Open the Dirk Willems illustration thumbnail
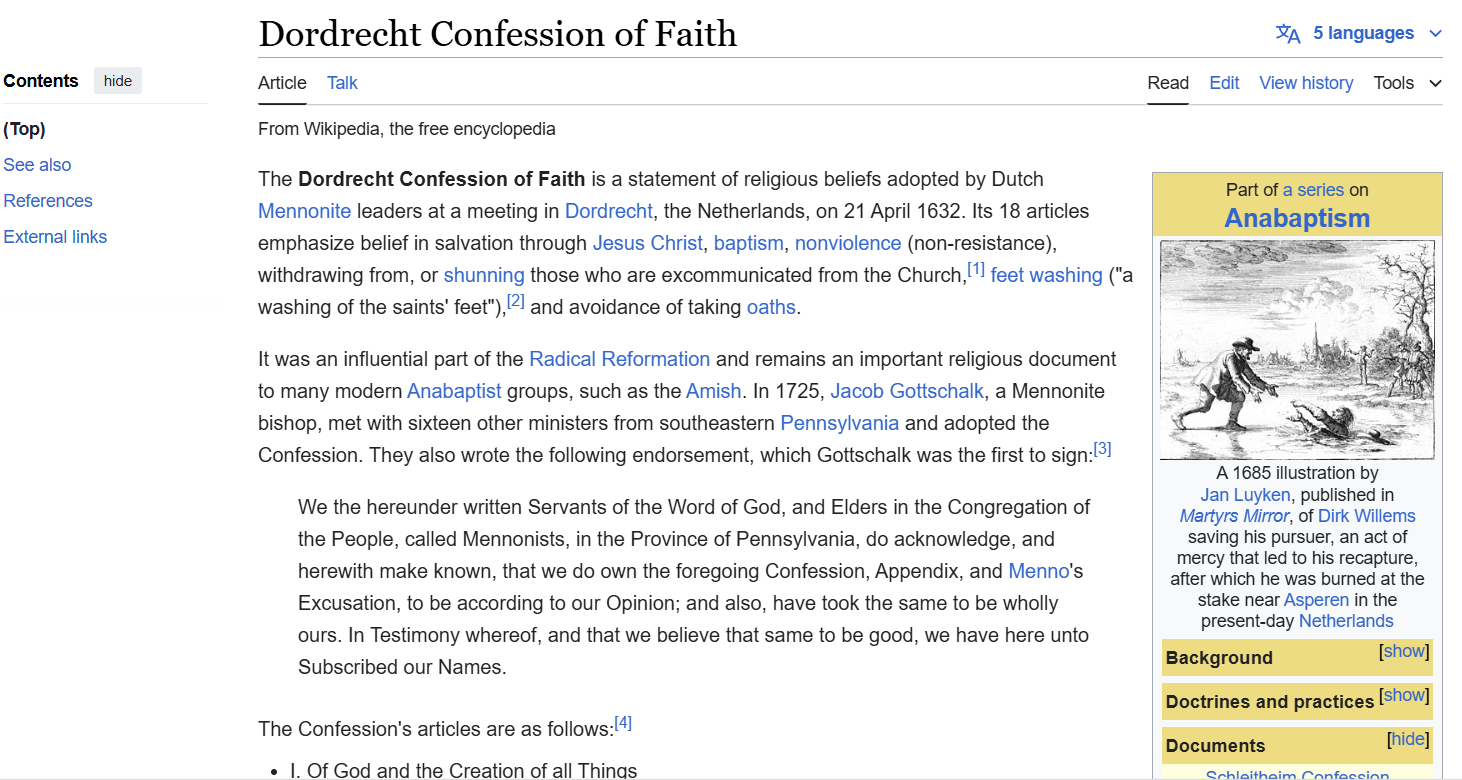The image size is (1462, 780). point(1297,349)
